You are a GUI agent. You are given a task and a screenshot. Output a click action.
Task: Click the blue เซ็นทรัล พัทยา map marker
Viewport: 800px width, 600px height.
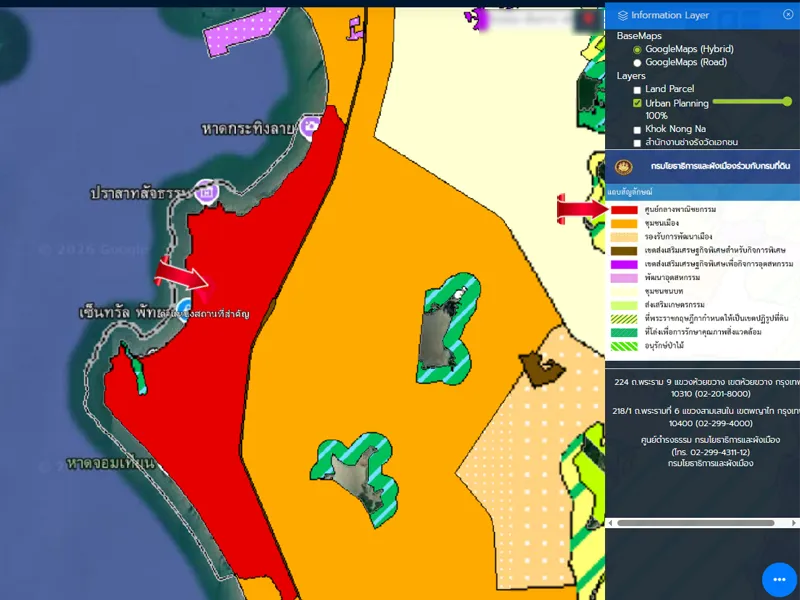tap(185, 306)
